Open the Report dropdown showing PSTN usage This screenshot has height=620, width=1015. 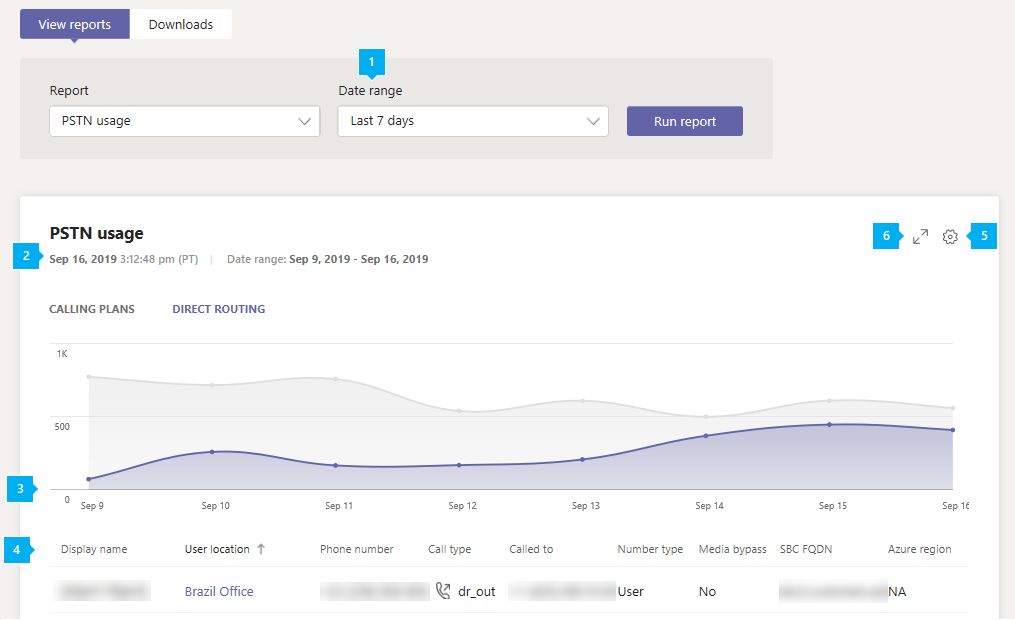coord(184,121)
